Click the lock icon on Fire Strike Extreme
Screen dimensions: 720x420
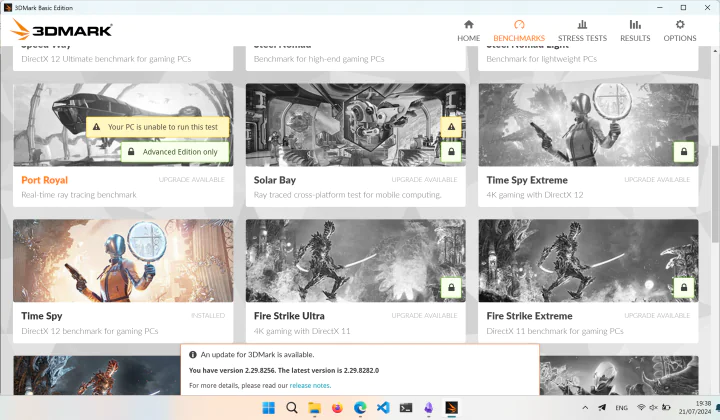click(684, 287)
